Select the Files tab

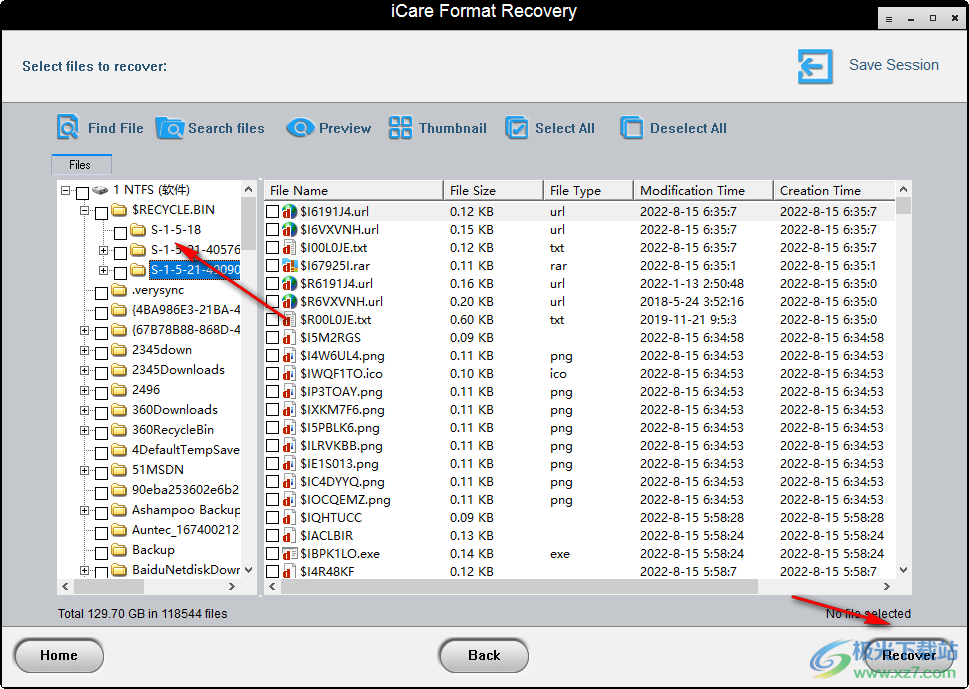pyautogui.click(x=81, y=165)
